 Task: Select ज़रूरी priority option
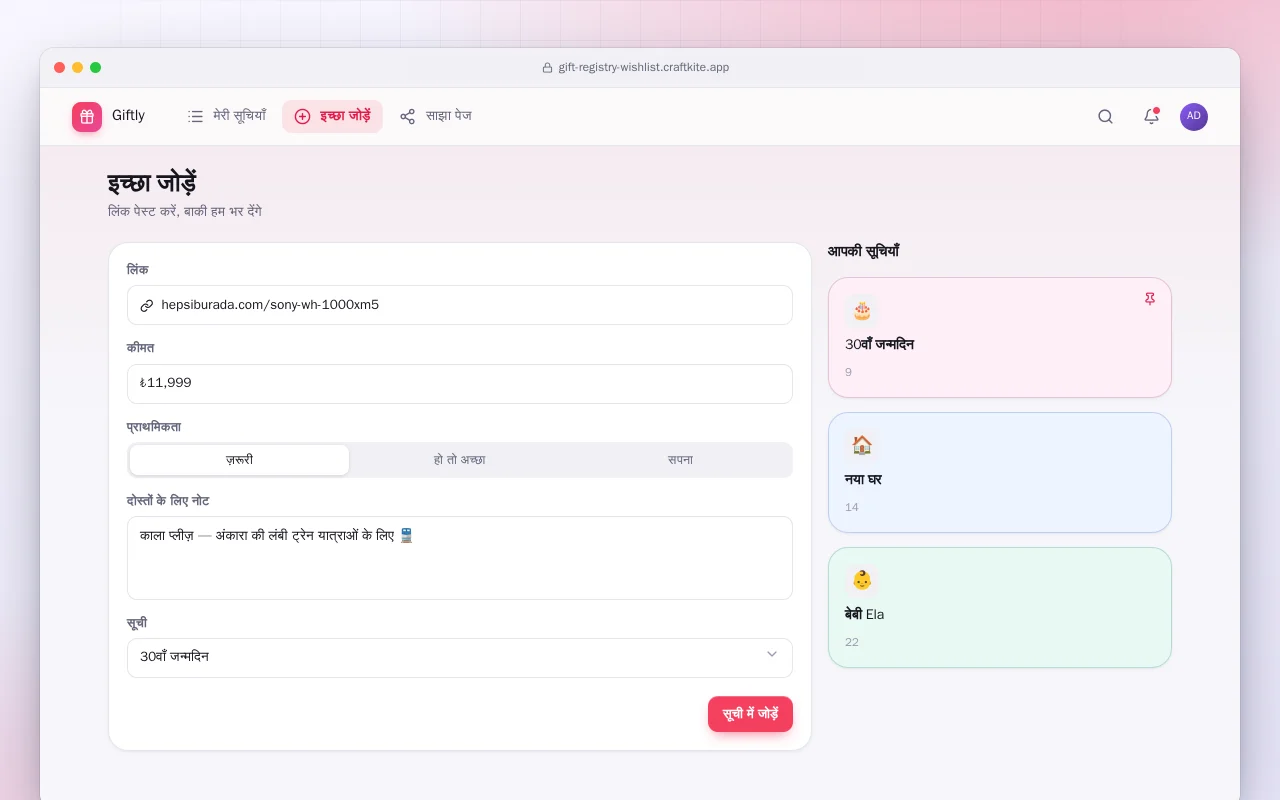239,460
